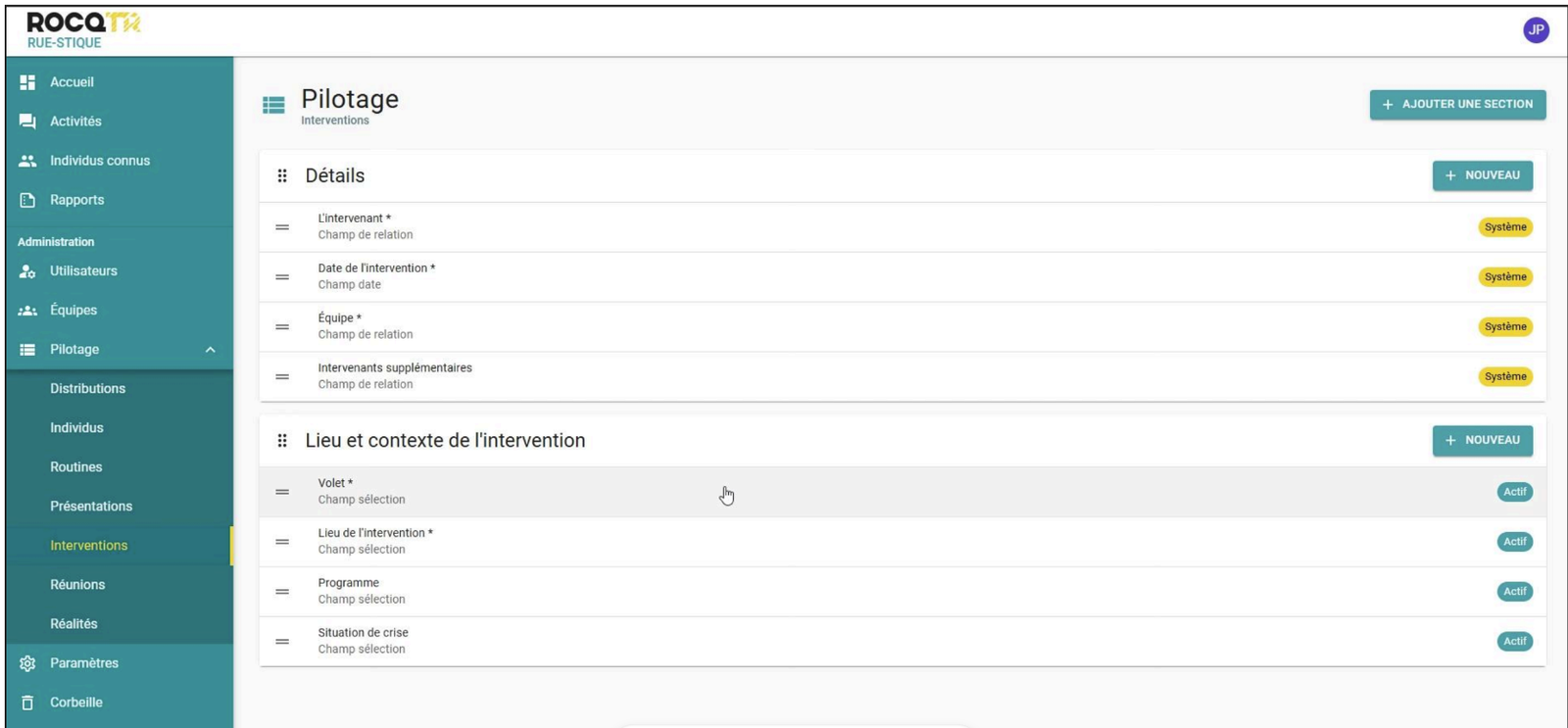The image size is (1568, 728).
Task: Click the Activités chat icon
Action: tap(27, 121)
